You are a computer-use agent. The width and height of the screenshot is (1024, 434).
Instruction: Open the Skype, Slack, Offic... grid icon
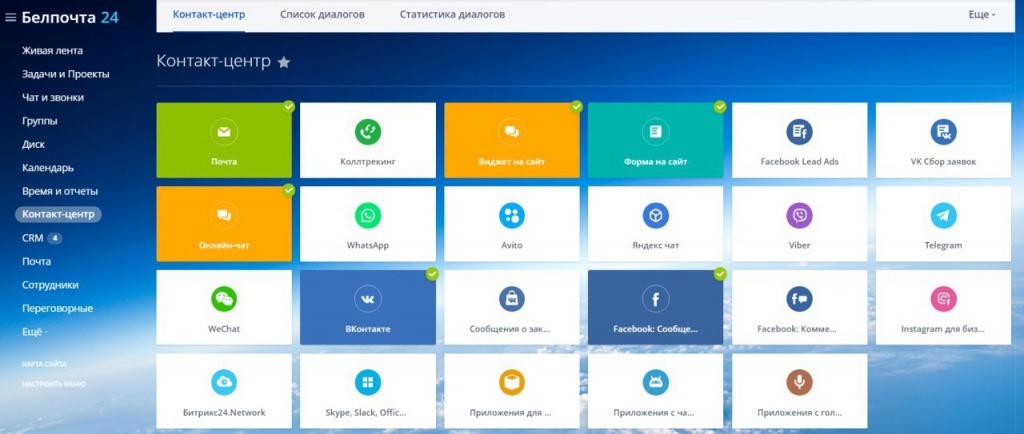coord(368,382)
